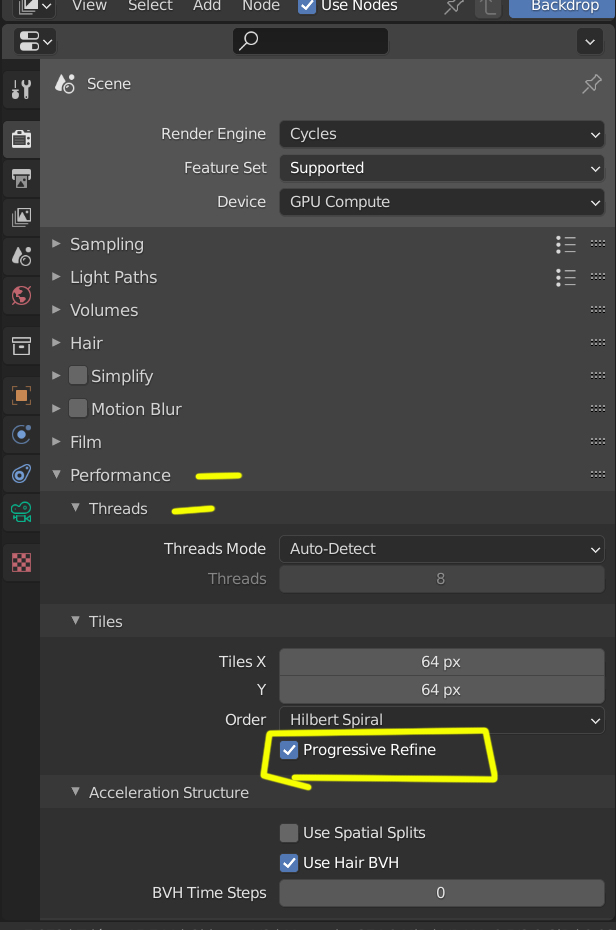Viewport: 616px width, 930px height.
Task: Open the Threads Mode dropdown
Action: (441, 549)
